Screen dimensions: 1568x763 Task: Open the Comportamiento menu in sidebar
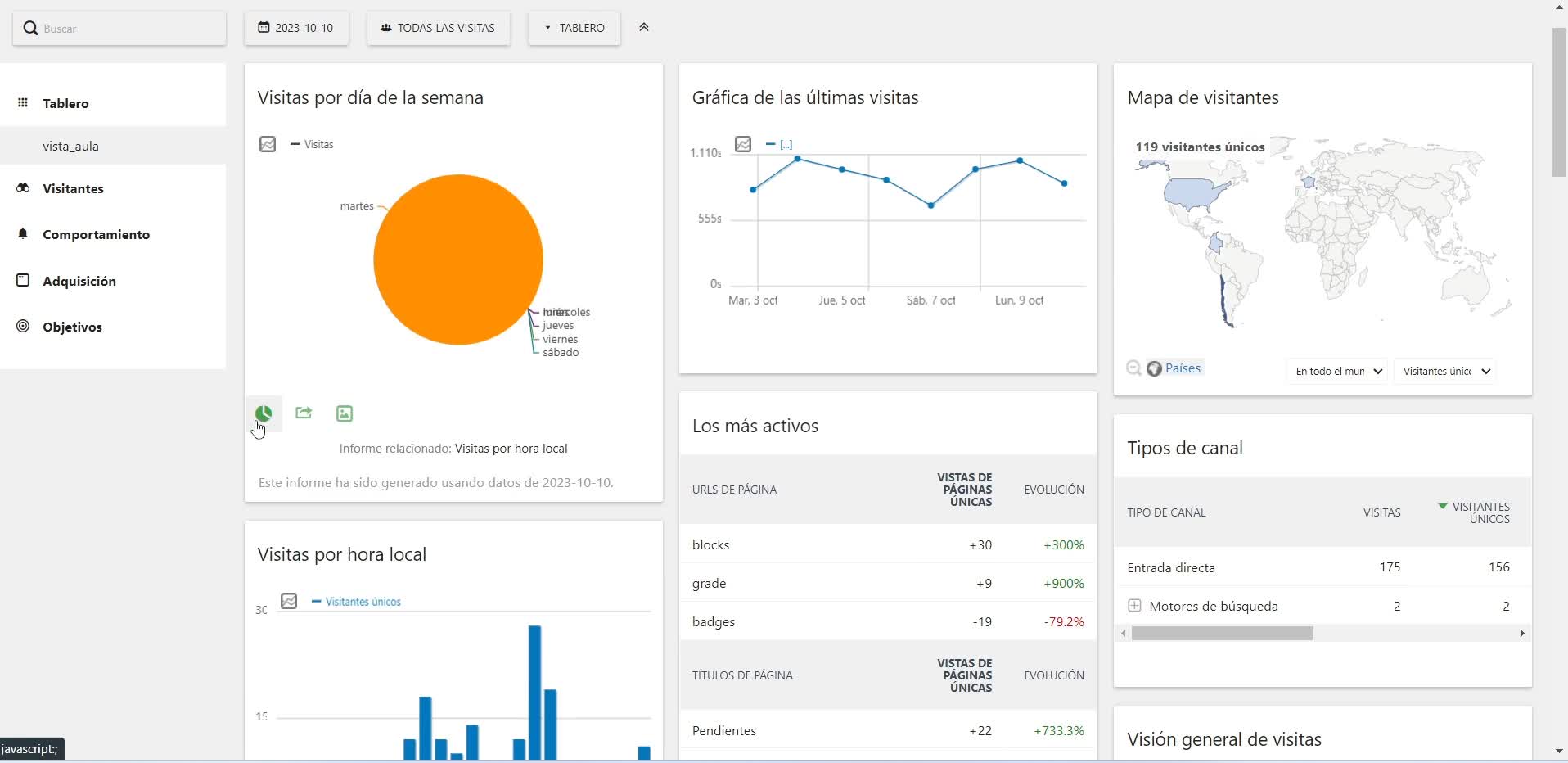(96, 234)
